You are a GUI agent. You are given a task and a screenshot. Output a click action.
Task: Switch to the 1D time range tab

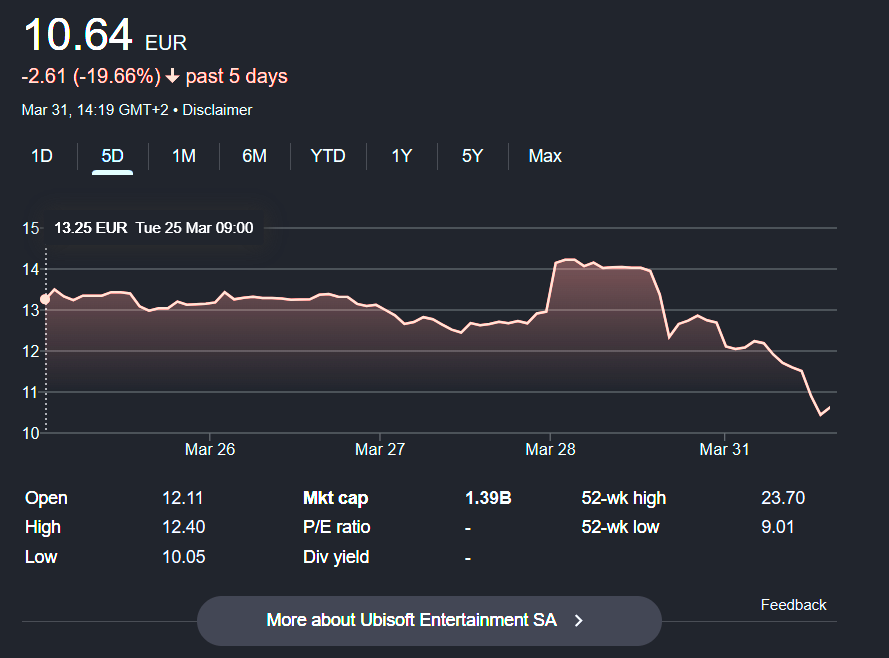click(42, 156)
